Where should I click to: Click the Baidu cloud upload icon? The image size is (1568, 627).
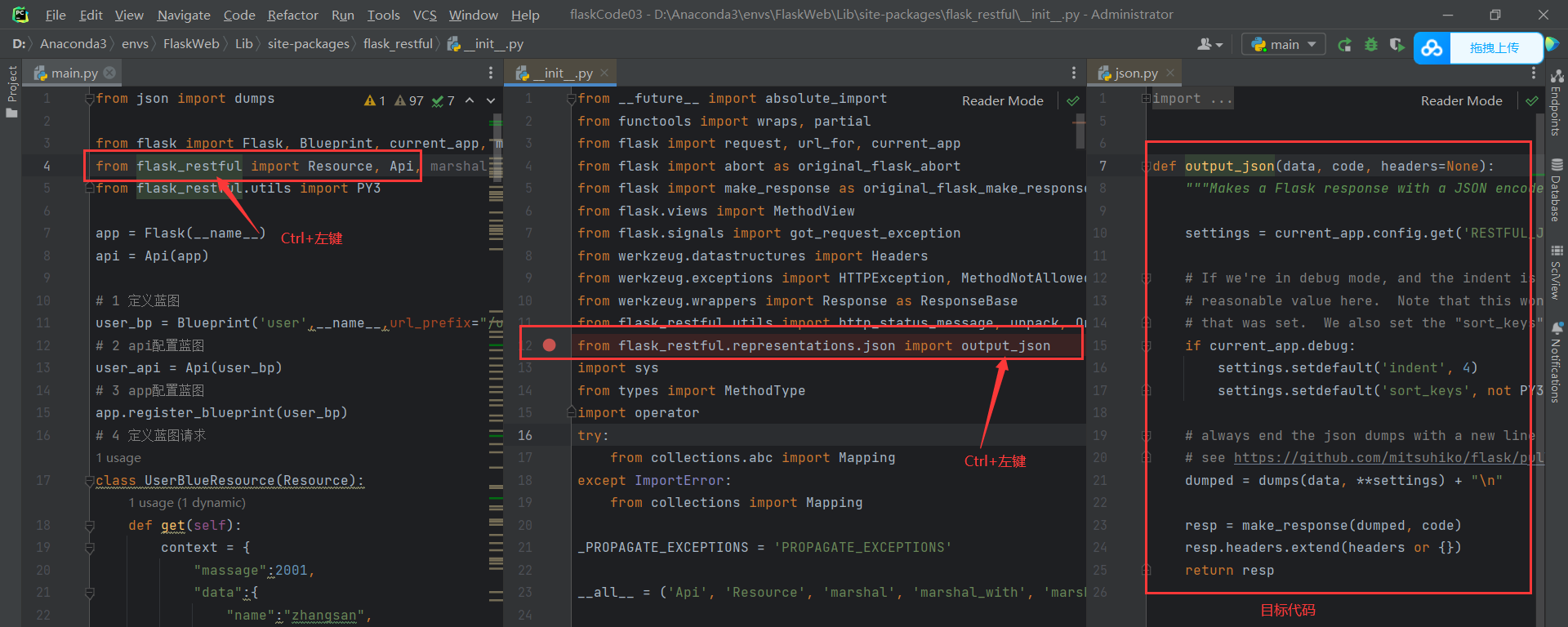1432,48
